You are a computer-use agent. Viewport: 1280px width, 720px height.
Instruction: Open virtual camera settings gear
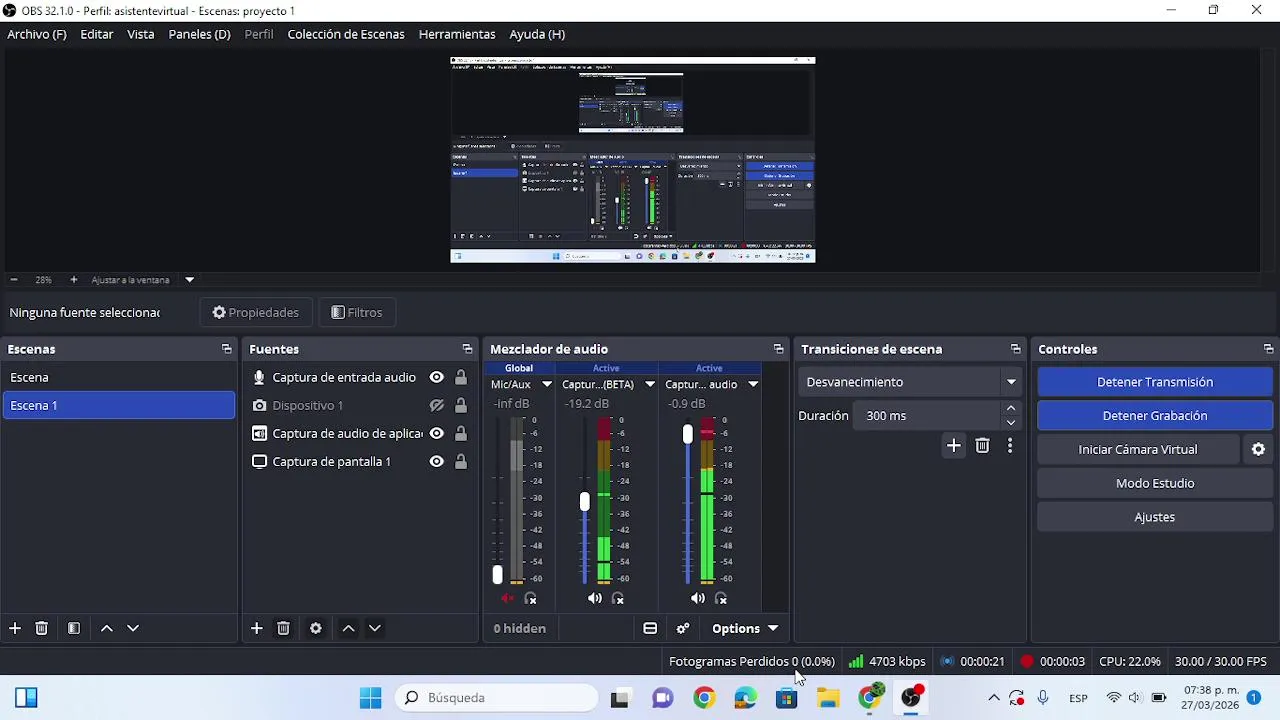point(1259,450)
